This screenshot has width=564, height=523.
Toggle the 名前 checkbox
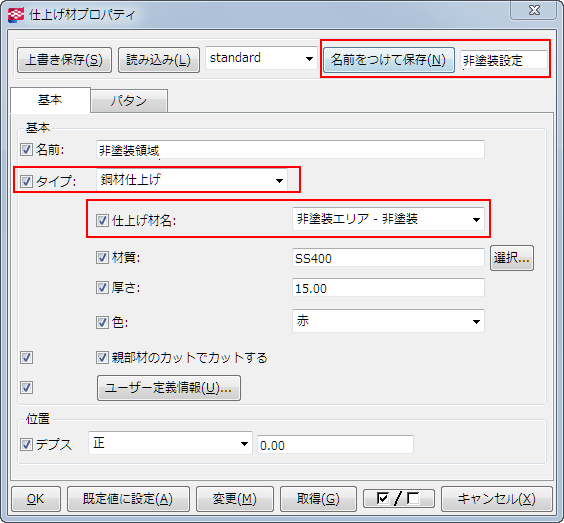pos(26,149)
